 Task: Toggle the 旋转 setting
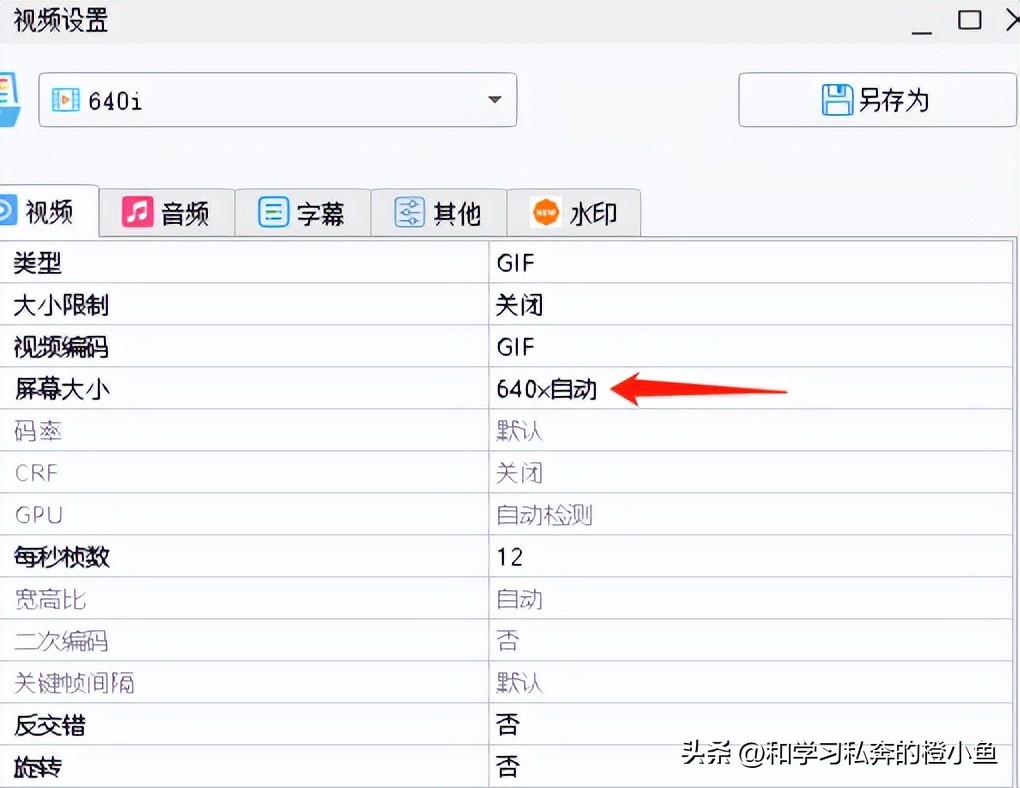point(508,766)
